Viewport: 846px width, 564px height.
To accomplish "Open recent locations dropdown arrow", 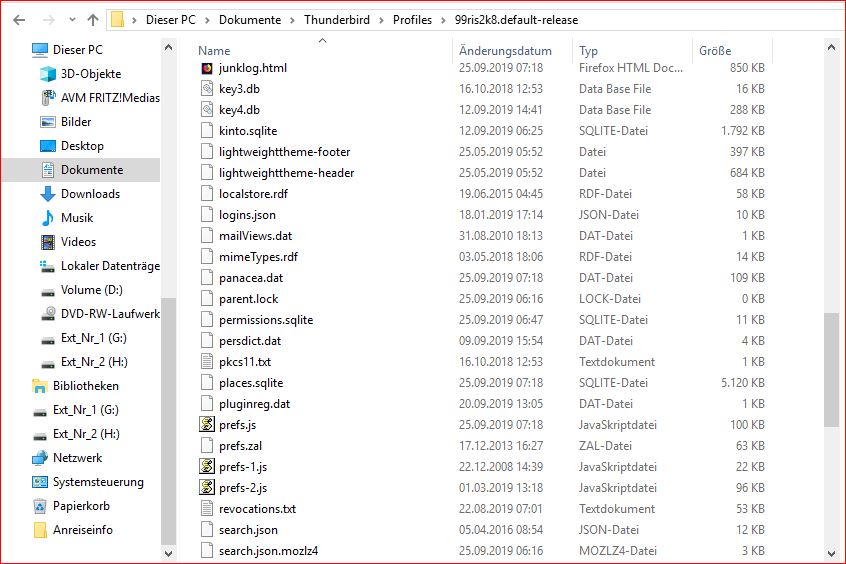I will (x=72, y=20).
